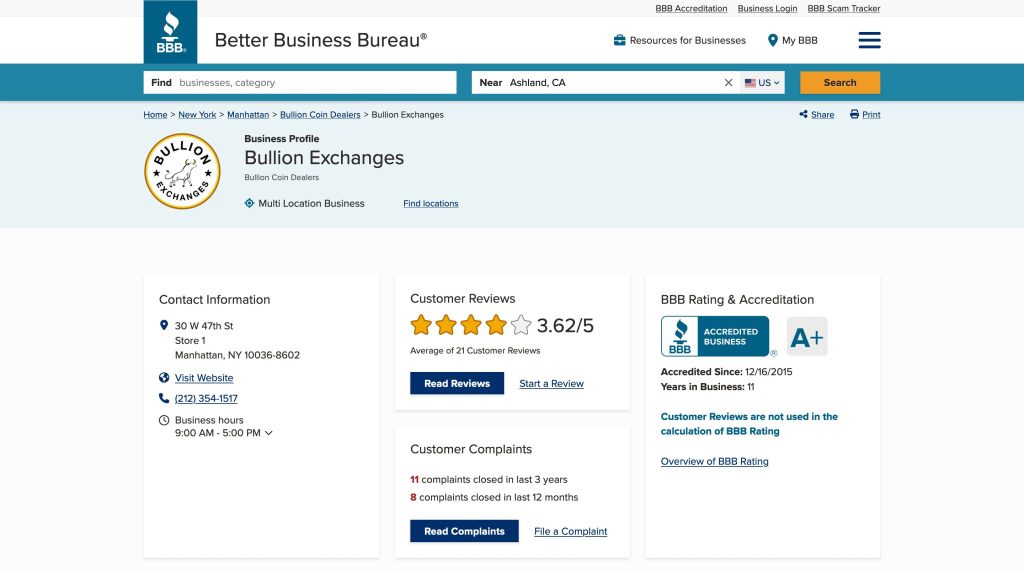
Task: Click the Bullion Exchanges logo
Action: coord(182,171)
